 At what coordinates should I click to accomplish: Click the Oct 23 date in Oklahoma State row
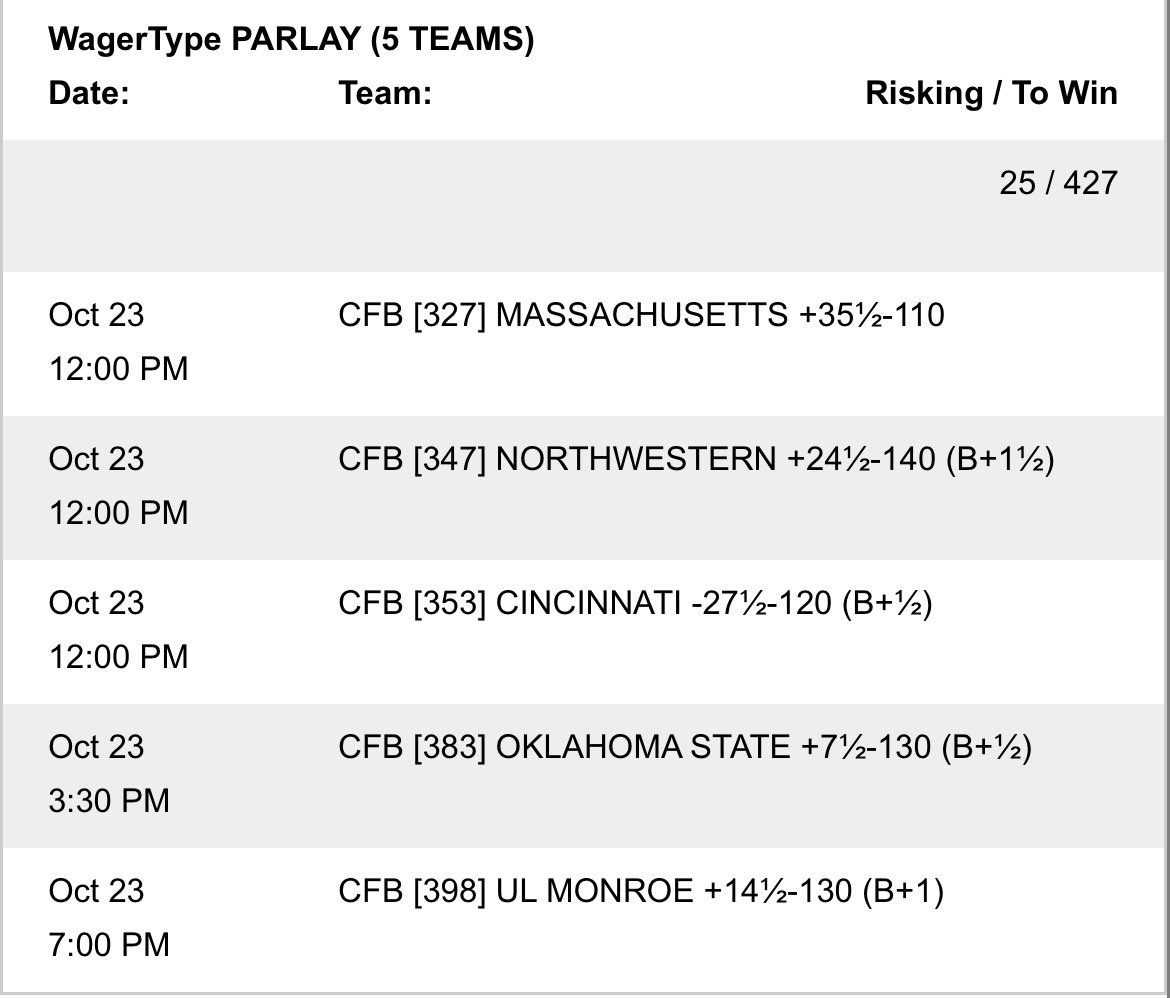click(96, 746)
